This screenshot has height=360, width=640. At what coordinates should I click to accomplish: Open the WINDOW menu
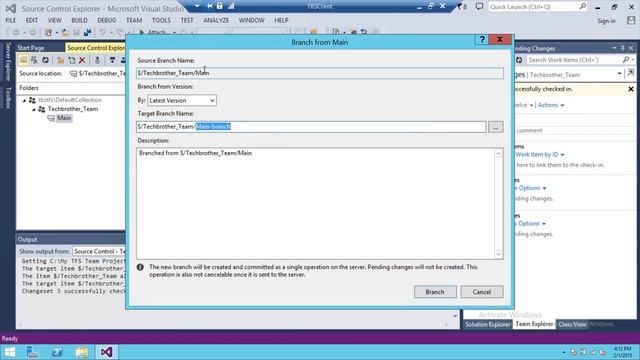(x=251, y=20)
